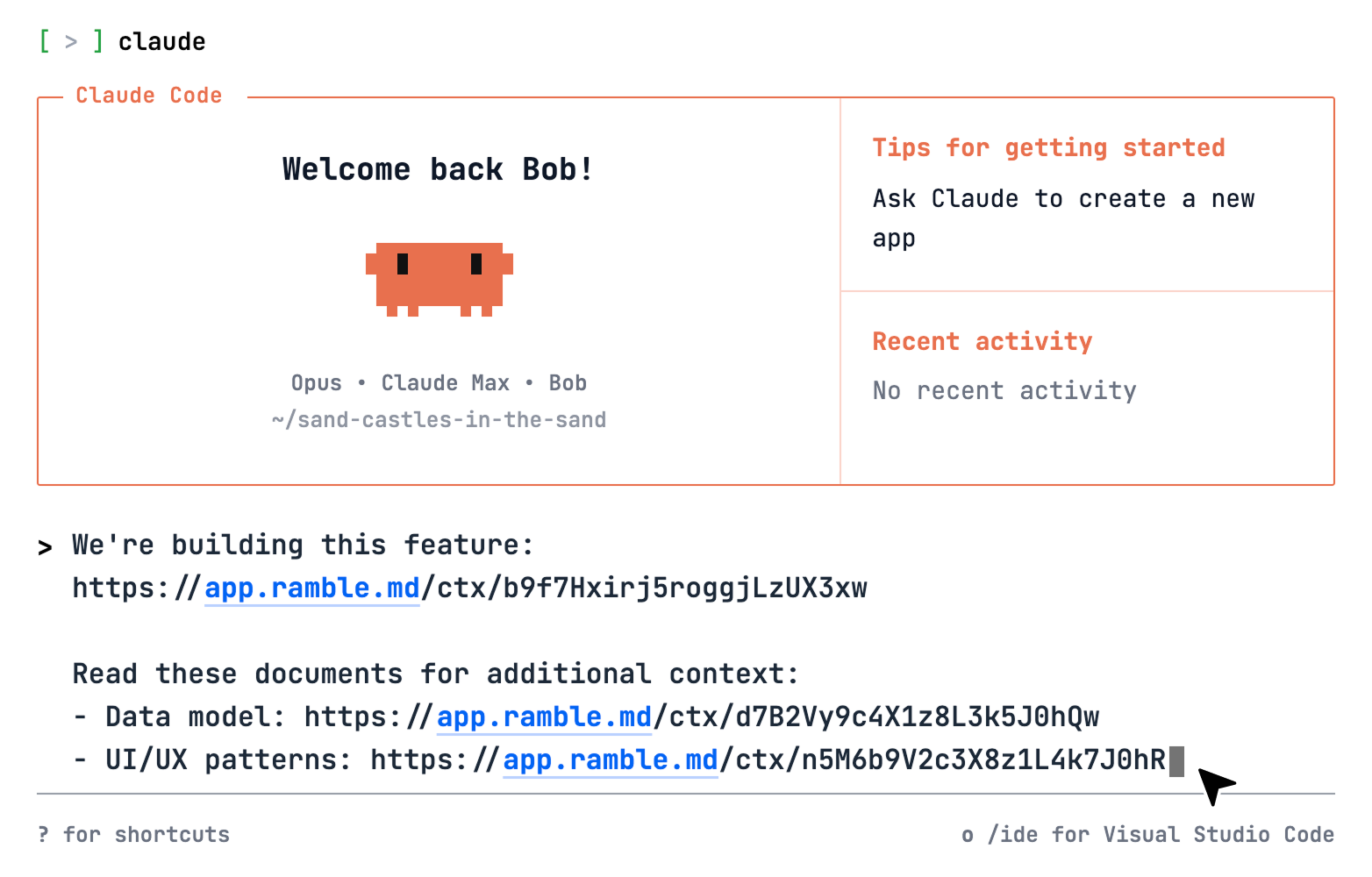Click the text cursor block in the input
Viewport: 1372px width, 877px height.
pos(1178,761)
